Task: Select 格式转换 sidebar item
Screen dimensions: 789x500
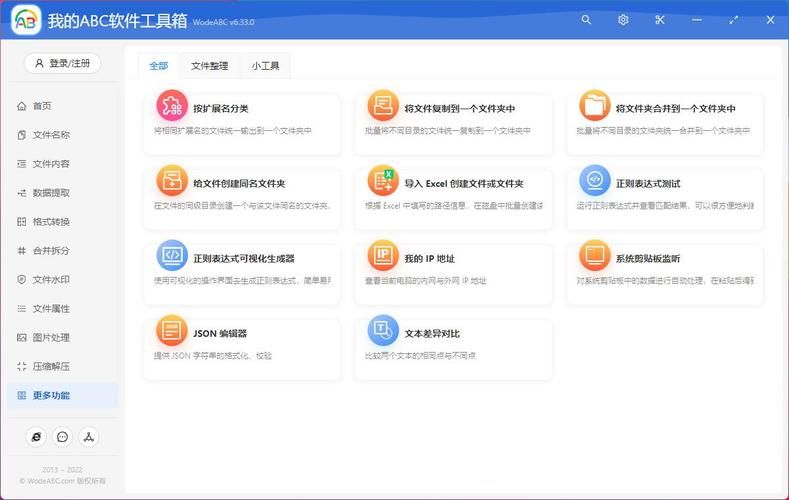Action: point(62,221)
